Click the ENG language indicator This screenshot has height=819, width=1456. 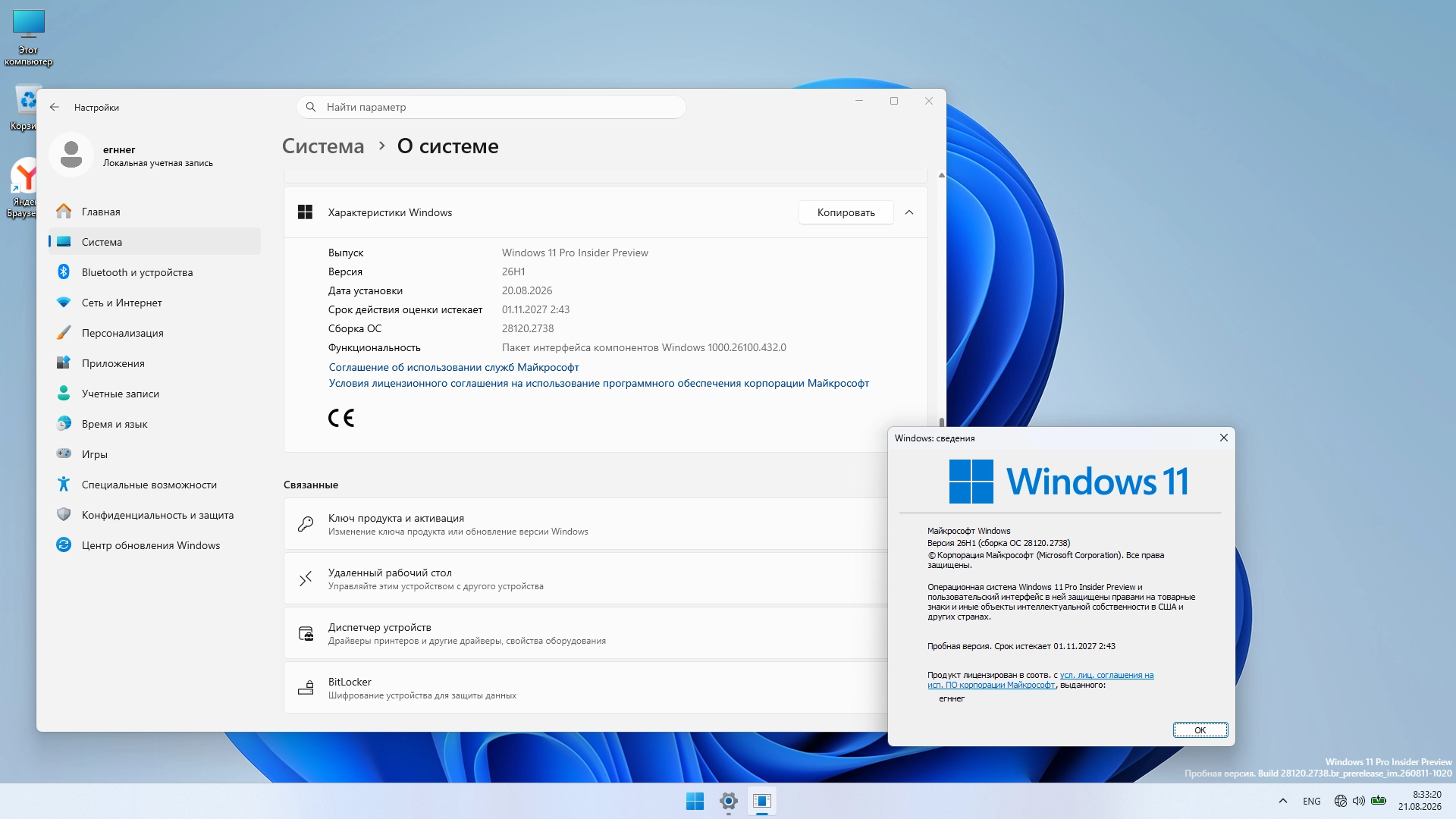tap(1311, 801)
